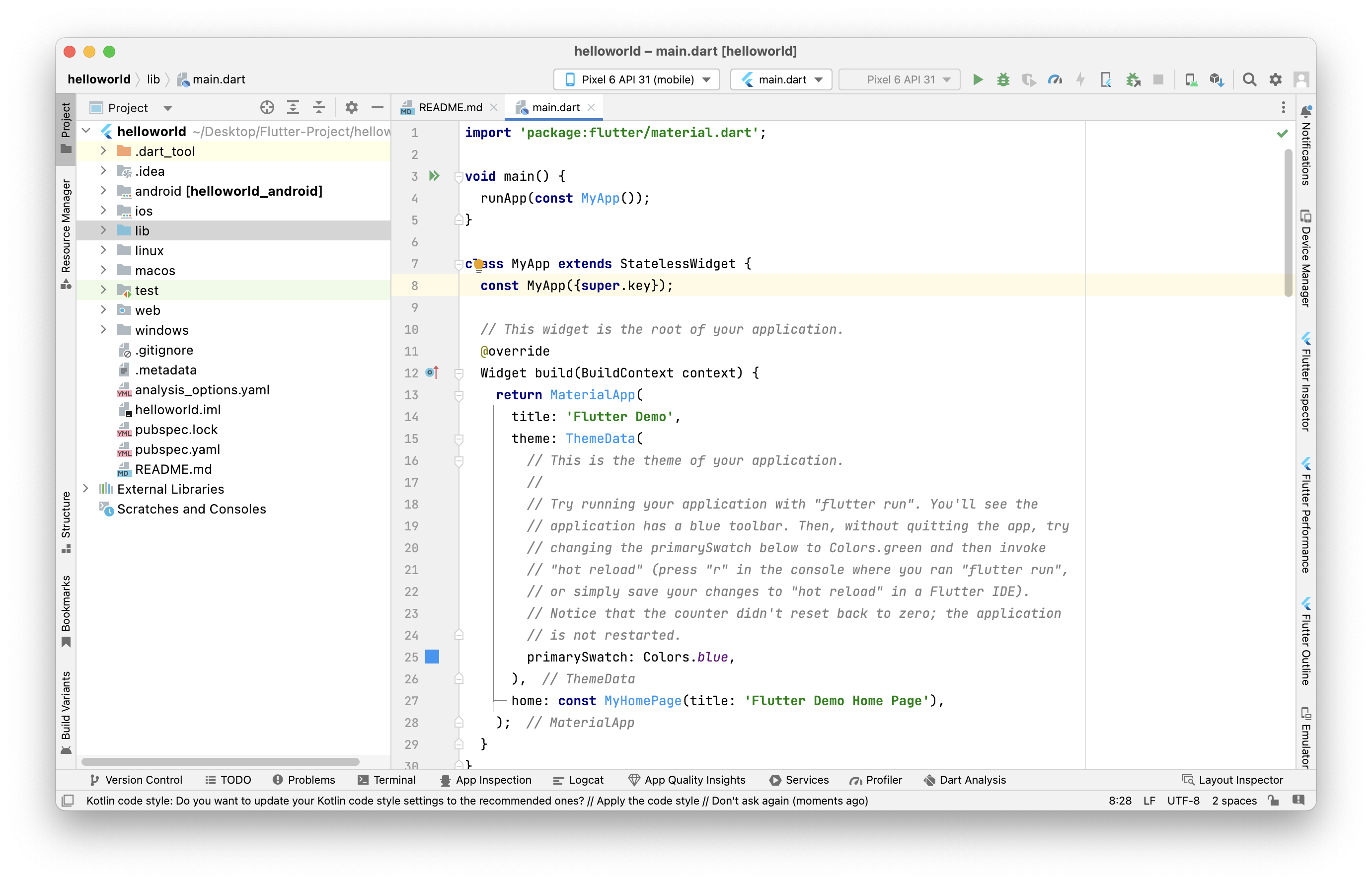Image resolution: width=1372 pixels, height=884 pixels.
Task: Click the Debug bug icon
Action: point(1003,79)
